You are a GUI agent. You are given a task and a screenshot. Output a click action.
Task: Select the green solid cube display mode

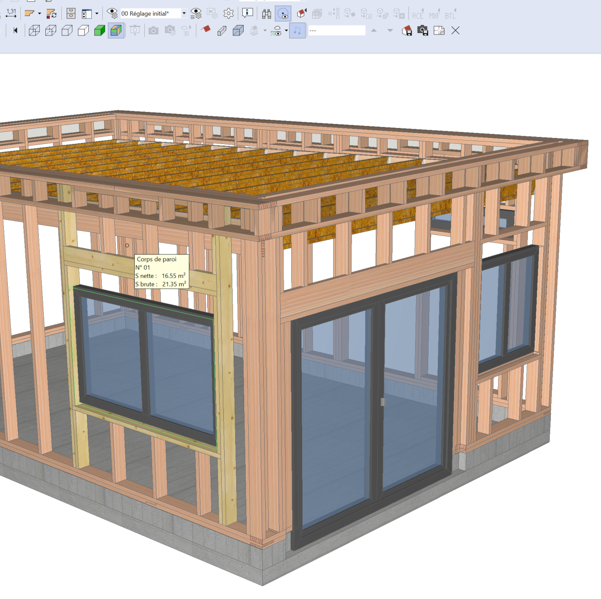click(100, 31)
